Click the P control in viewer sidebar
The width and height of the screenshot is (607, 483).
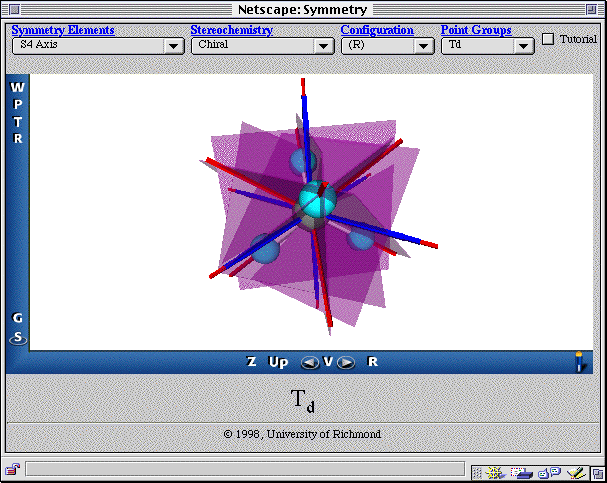17,105
